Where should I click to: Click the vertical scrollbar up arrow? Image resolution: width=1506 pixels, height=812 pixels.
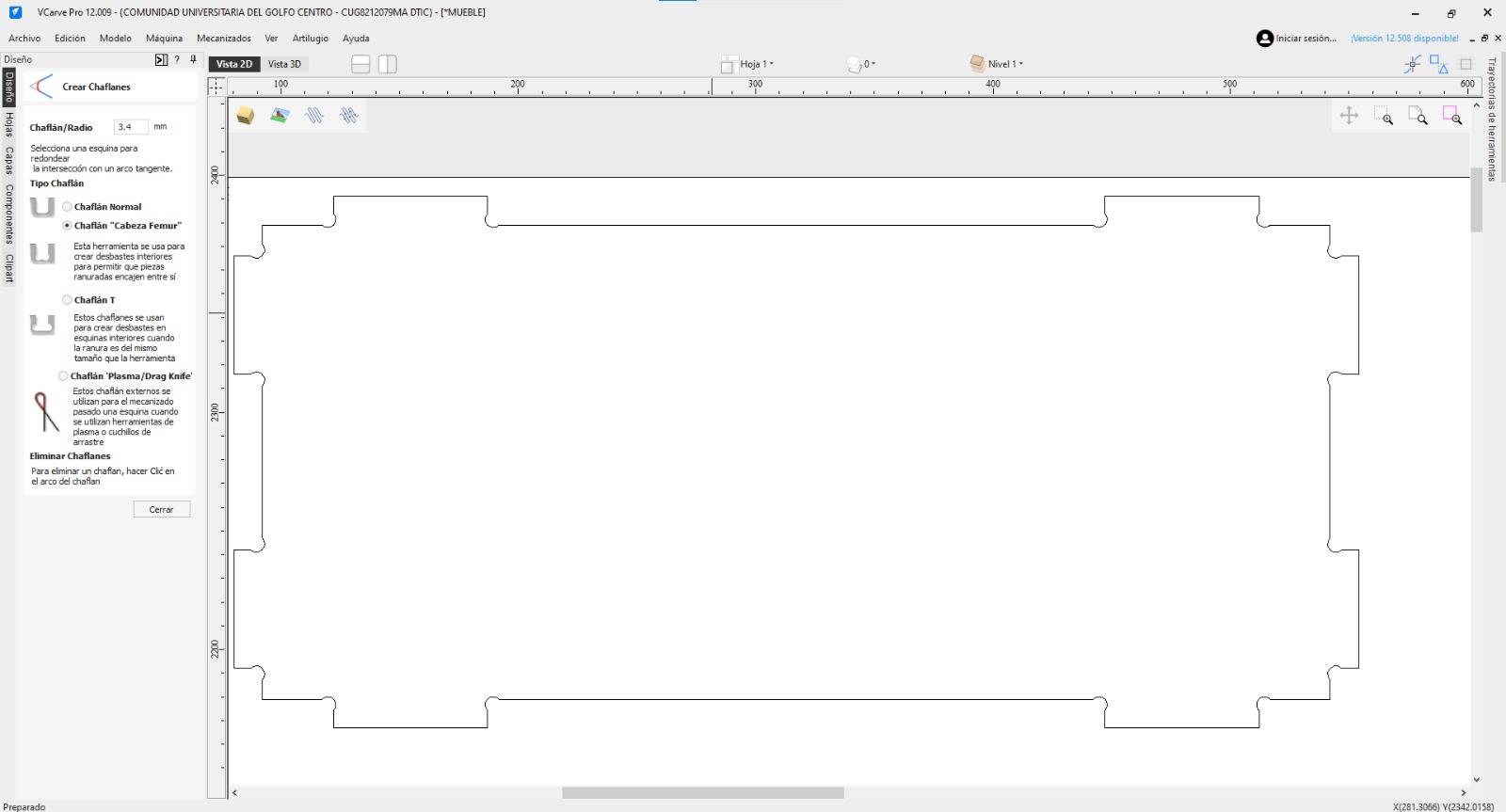coord(1477,105)
